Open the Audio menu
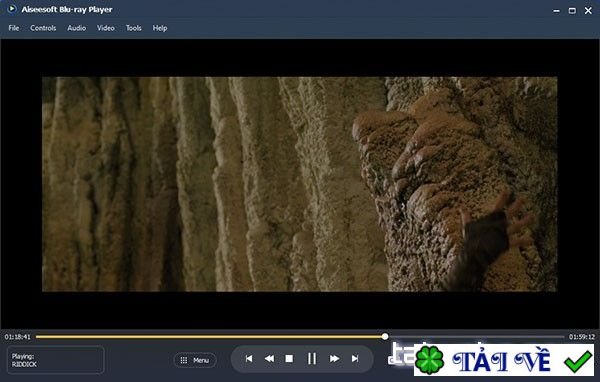The image size is (600, 382). (x=77, y=28)
